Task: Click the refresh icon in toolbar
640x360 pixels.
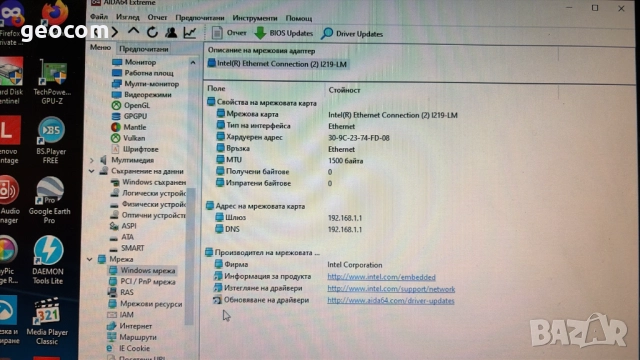Action: [152, 32]
